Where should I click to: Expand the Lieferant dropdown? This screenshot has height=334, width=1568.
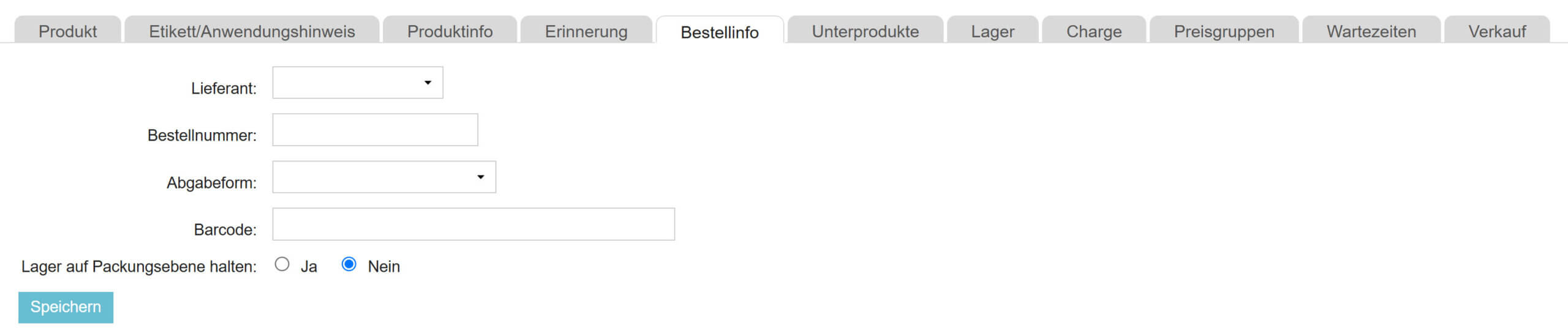357,83
